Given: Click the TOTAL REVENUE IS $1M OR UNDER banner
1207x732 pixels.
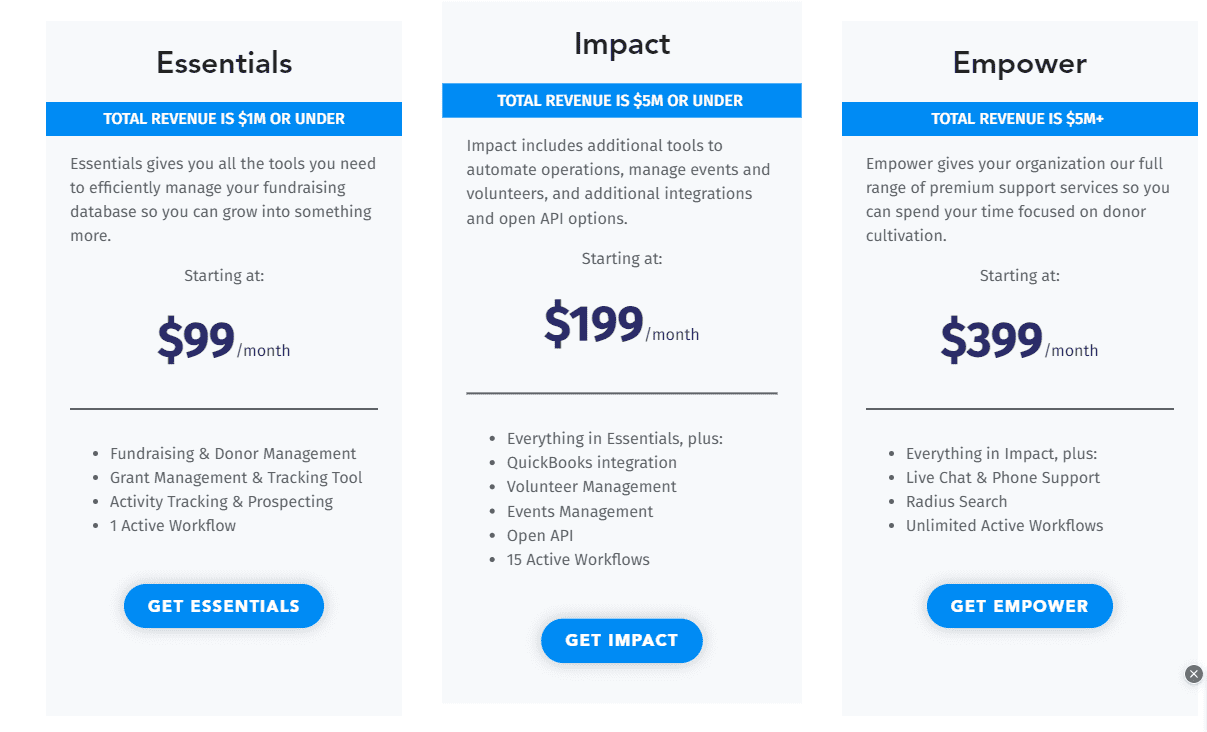Looking at the screenshot, I should pyautogui.click(x=223, y=118).
